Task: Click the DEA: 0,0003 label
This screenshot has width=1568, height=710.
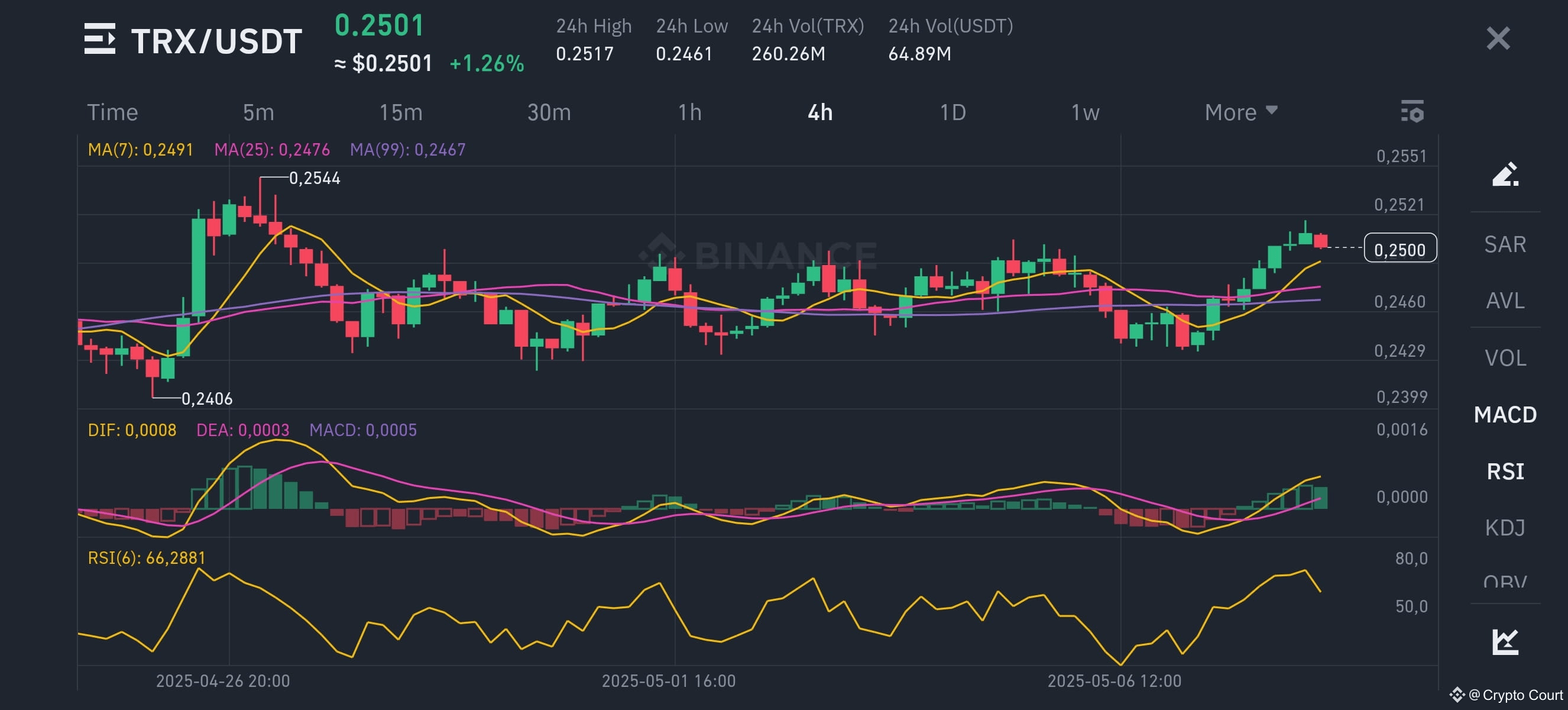Action: tap(242, 430)
